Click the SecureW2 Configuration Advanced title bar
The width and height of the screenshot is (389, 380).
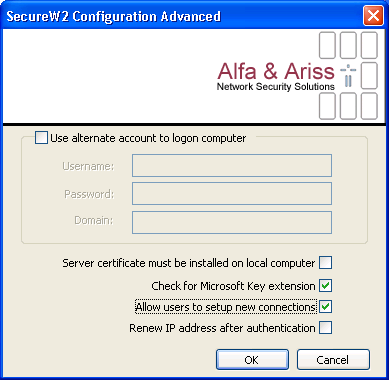(182, 16)
